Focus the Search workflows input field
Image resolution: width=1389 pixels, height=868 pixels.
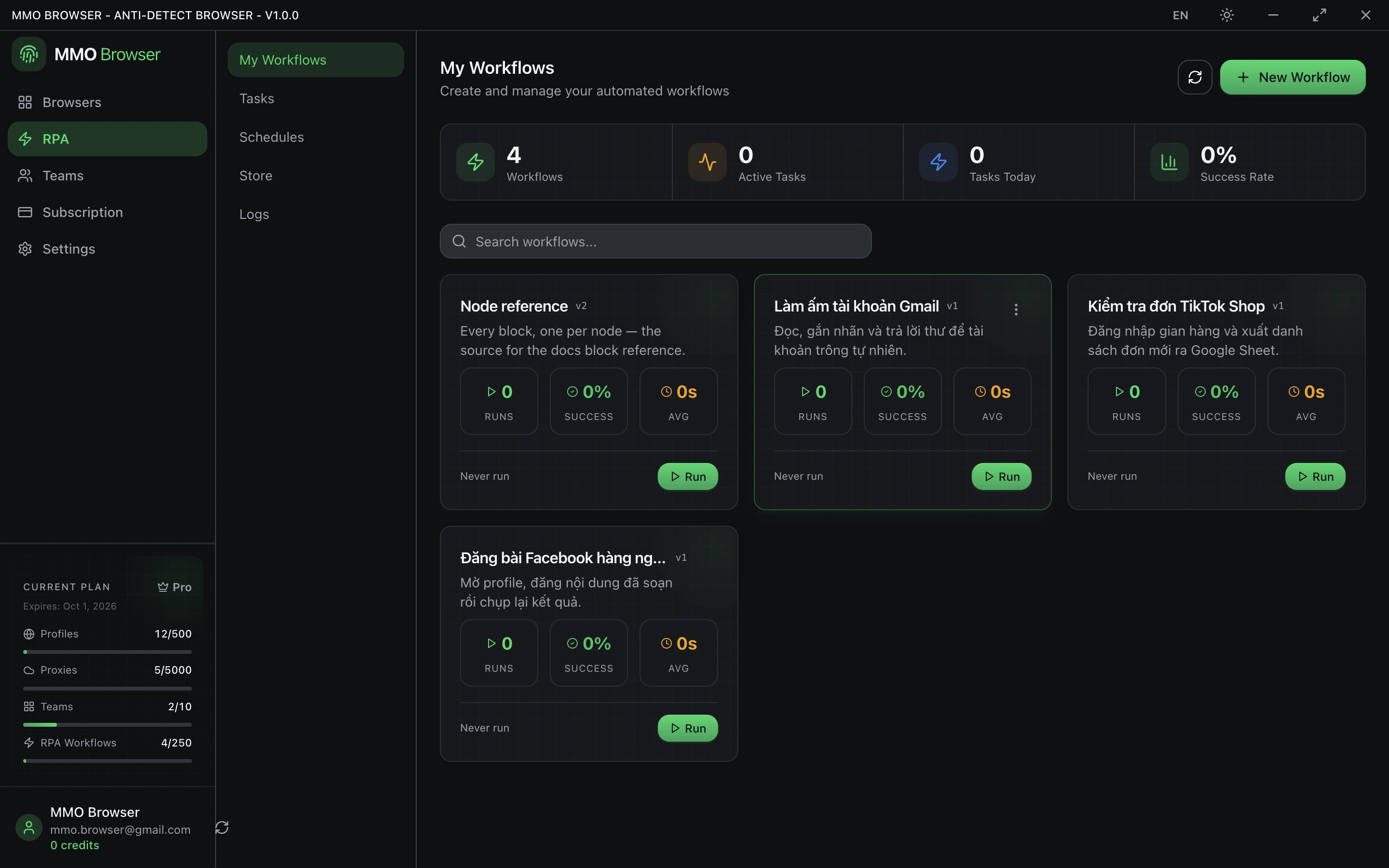click(x=655, y=241)
